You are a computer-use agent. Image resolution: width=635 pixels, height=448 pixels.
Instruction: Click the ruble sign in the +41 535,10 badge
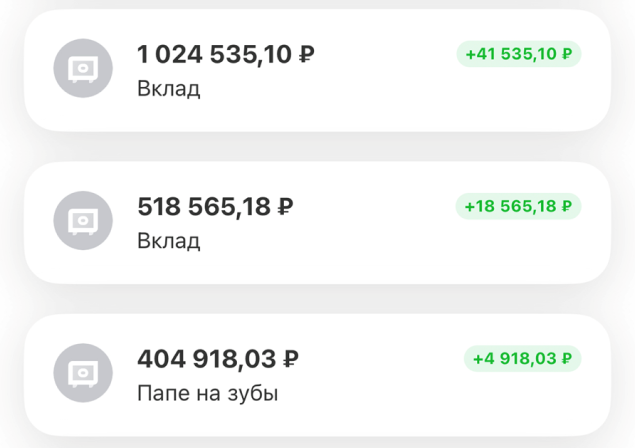point(567,54)
